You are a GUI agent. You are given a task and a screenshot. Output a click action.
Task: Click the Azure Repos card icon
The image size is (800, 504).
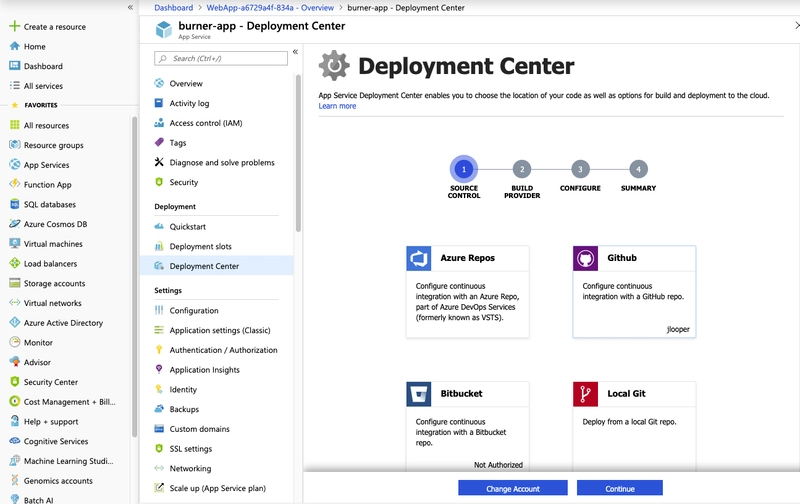pyautogui.click(x=419, y=258)
